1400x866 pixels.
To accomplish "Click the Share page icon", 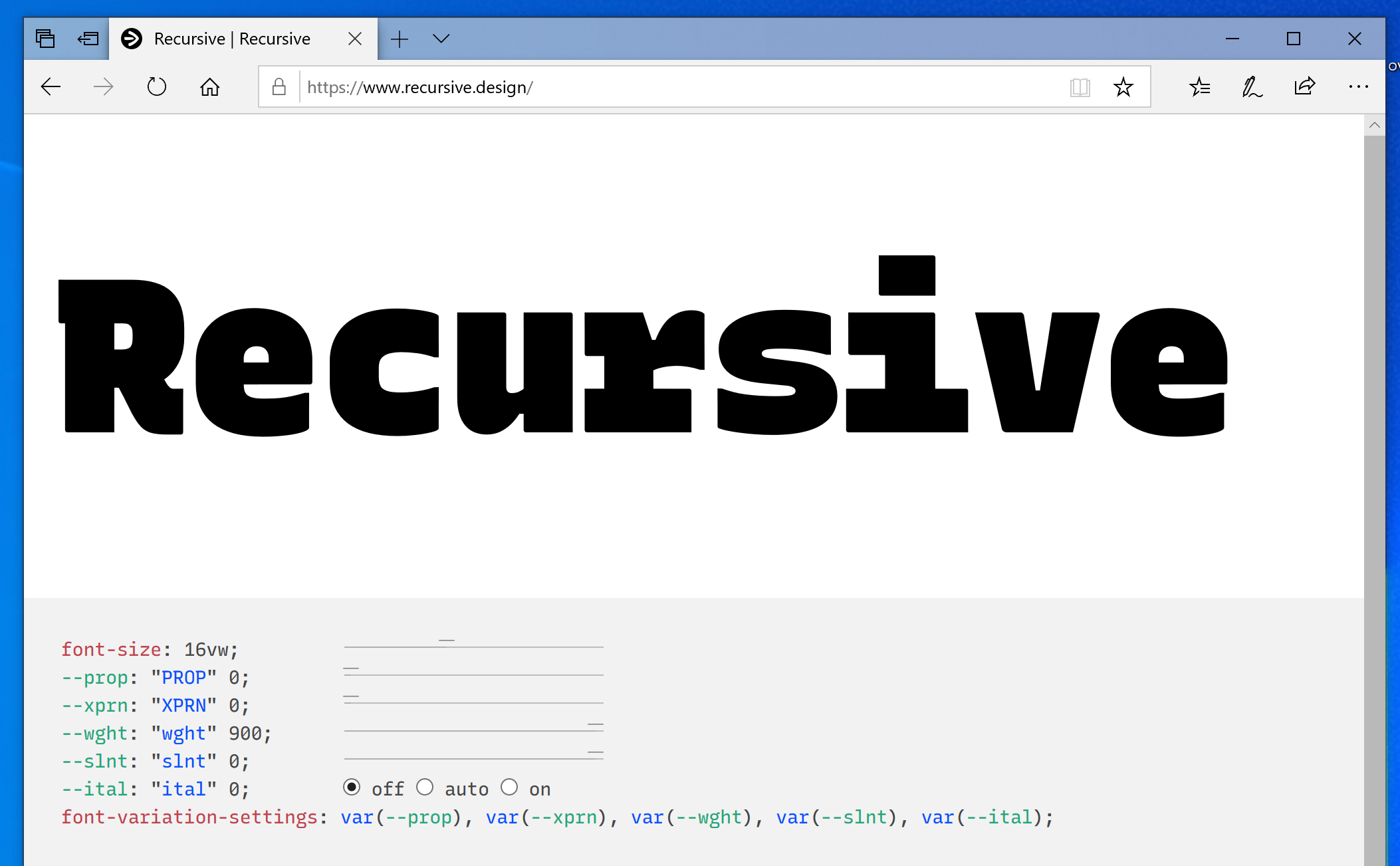I will 1305,87.
